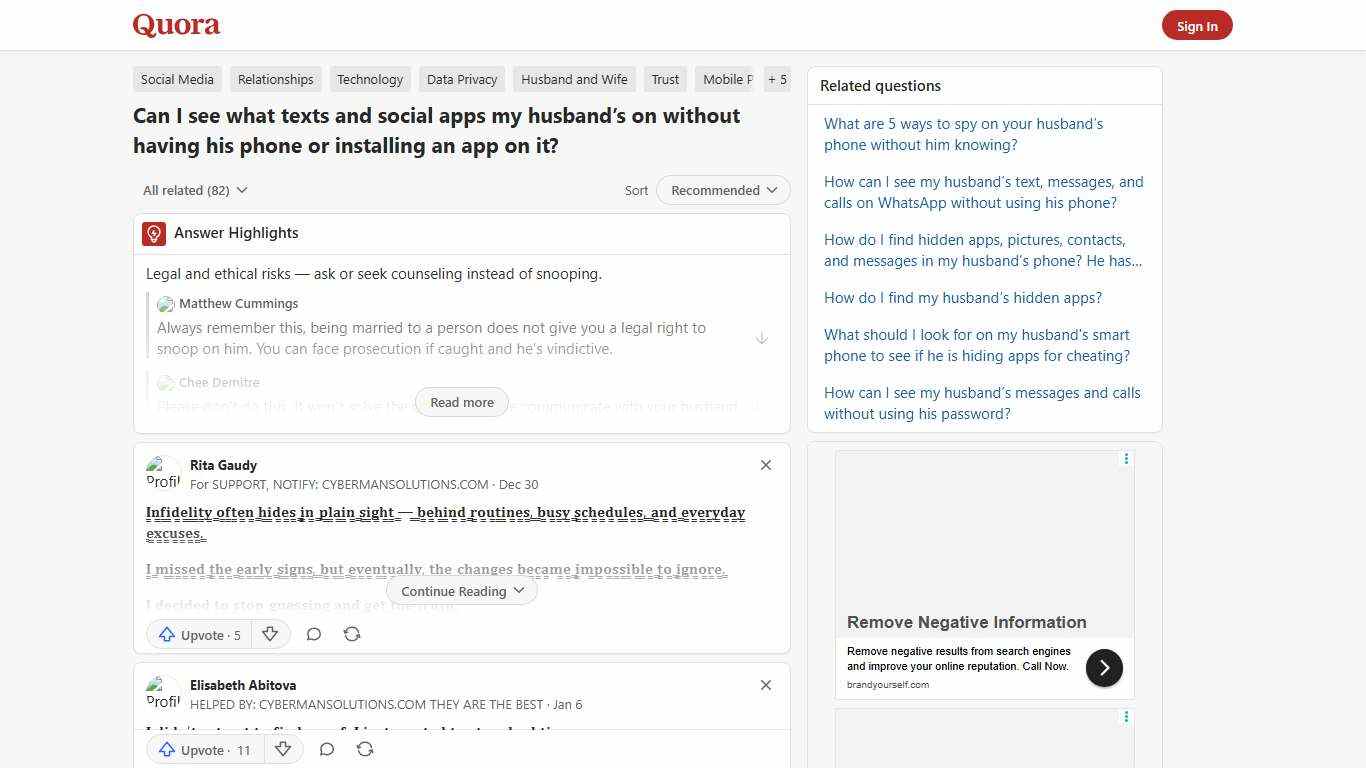Image resolution: width=1366 pixels, height=768 pixels.
Task: Select the Relationships topic tag
Action: 275,79
